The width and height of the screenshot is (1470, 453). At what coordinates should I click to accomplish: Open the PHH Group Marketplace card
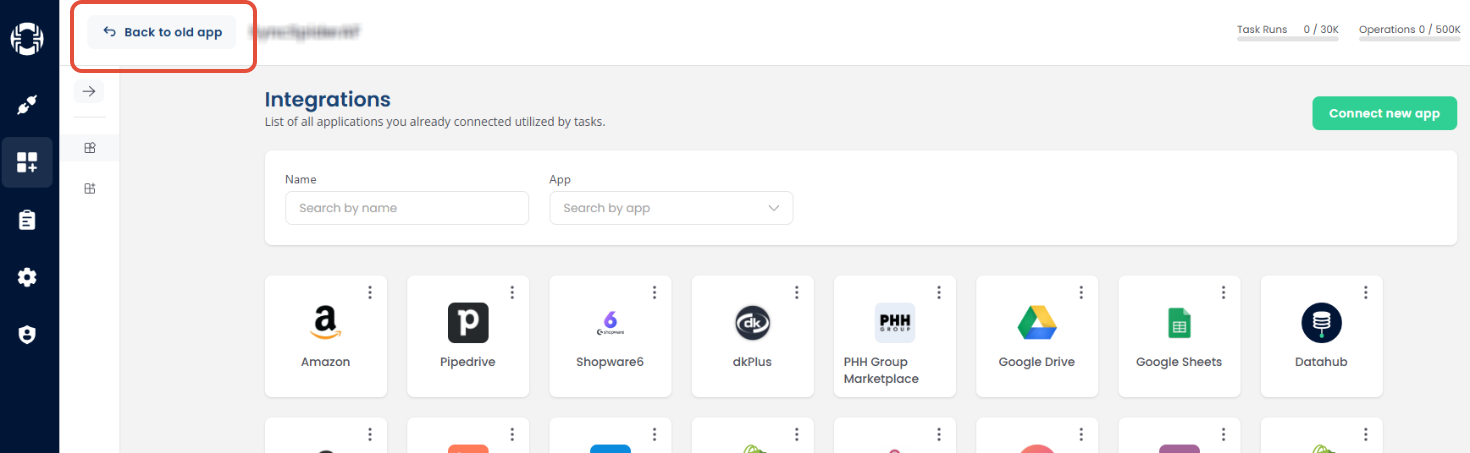click(895, 336)
